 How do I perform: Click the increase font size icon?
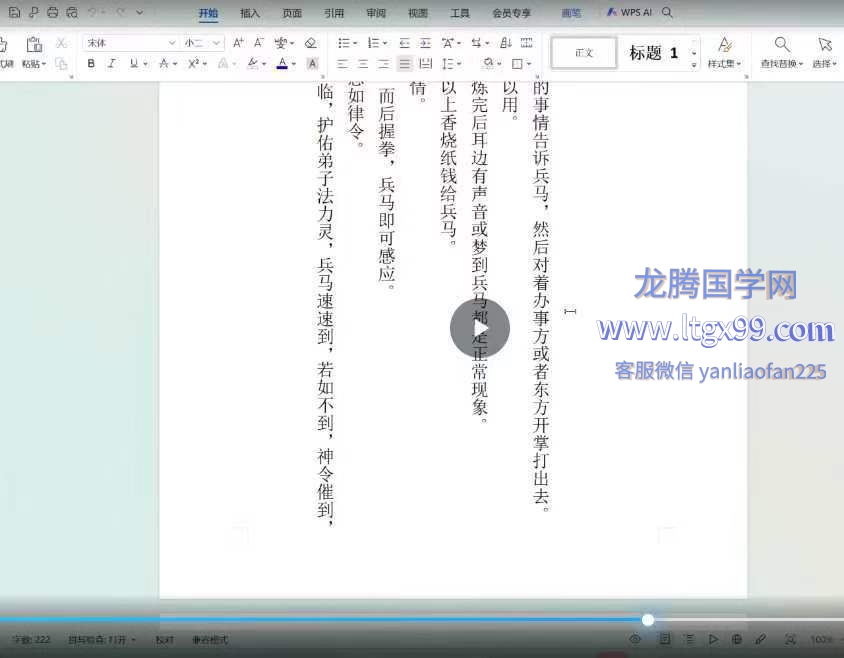239,43
